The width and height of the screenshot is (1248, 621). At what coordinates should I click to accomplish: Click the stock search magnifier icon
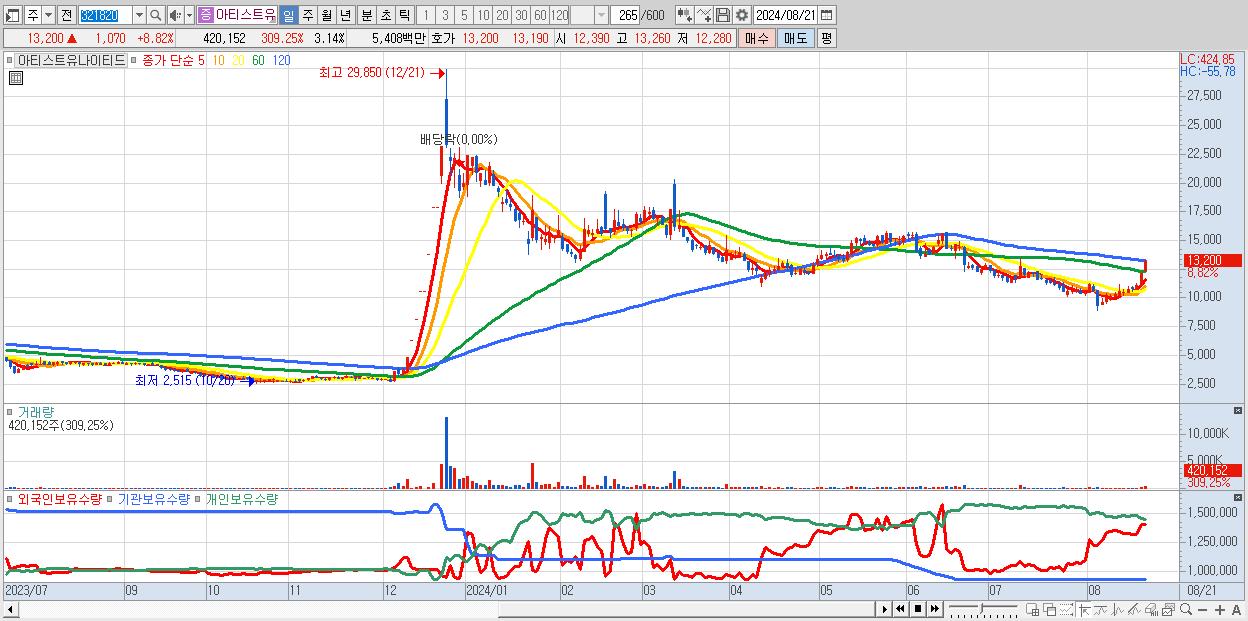tap(156, 15)
